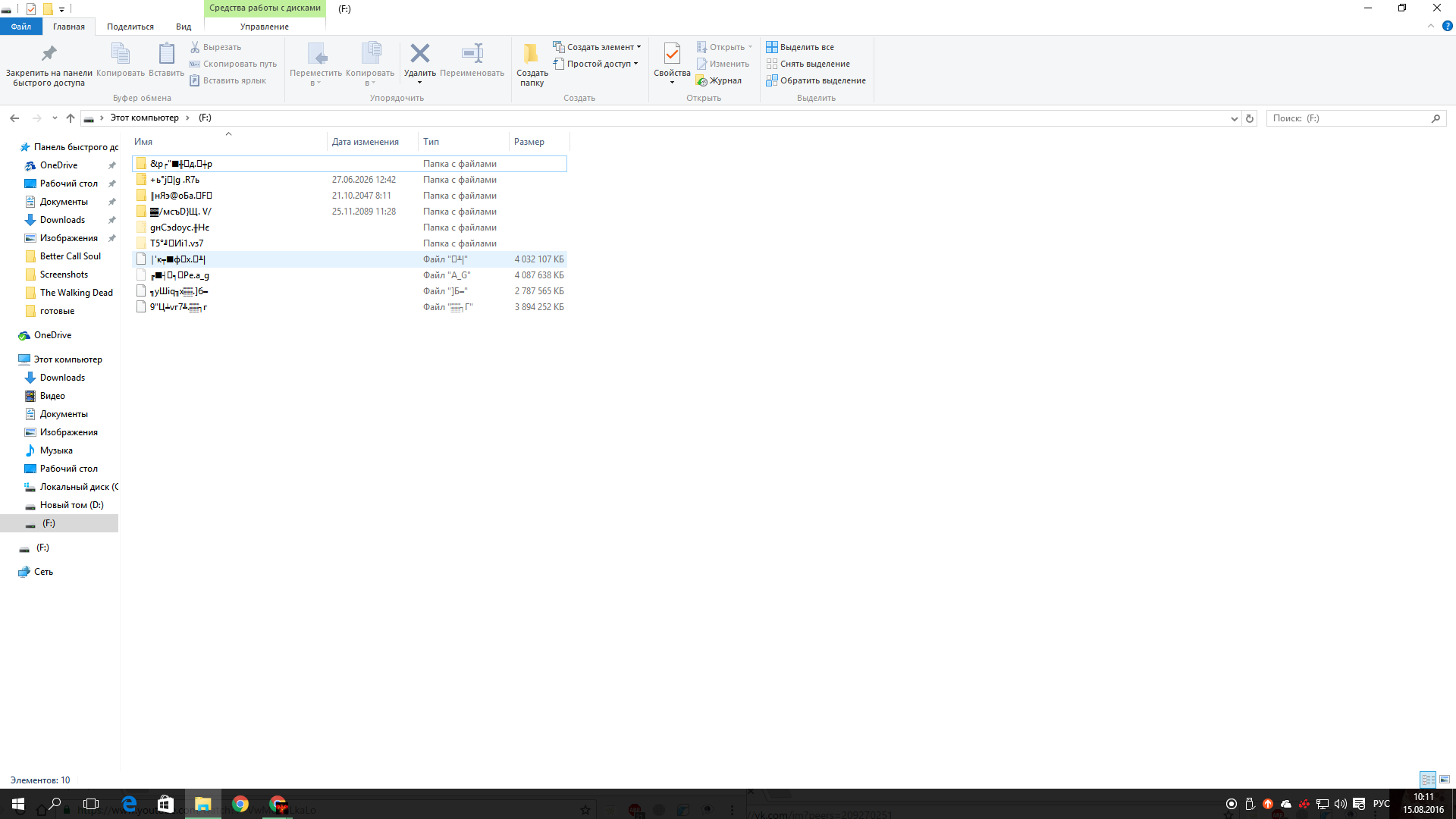Click Pin to Quick access icon
1456x819 pixels.
pos(49,55)
